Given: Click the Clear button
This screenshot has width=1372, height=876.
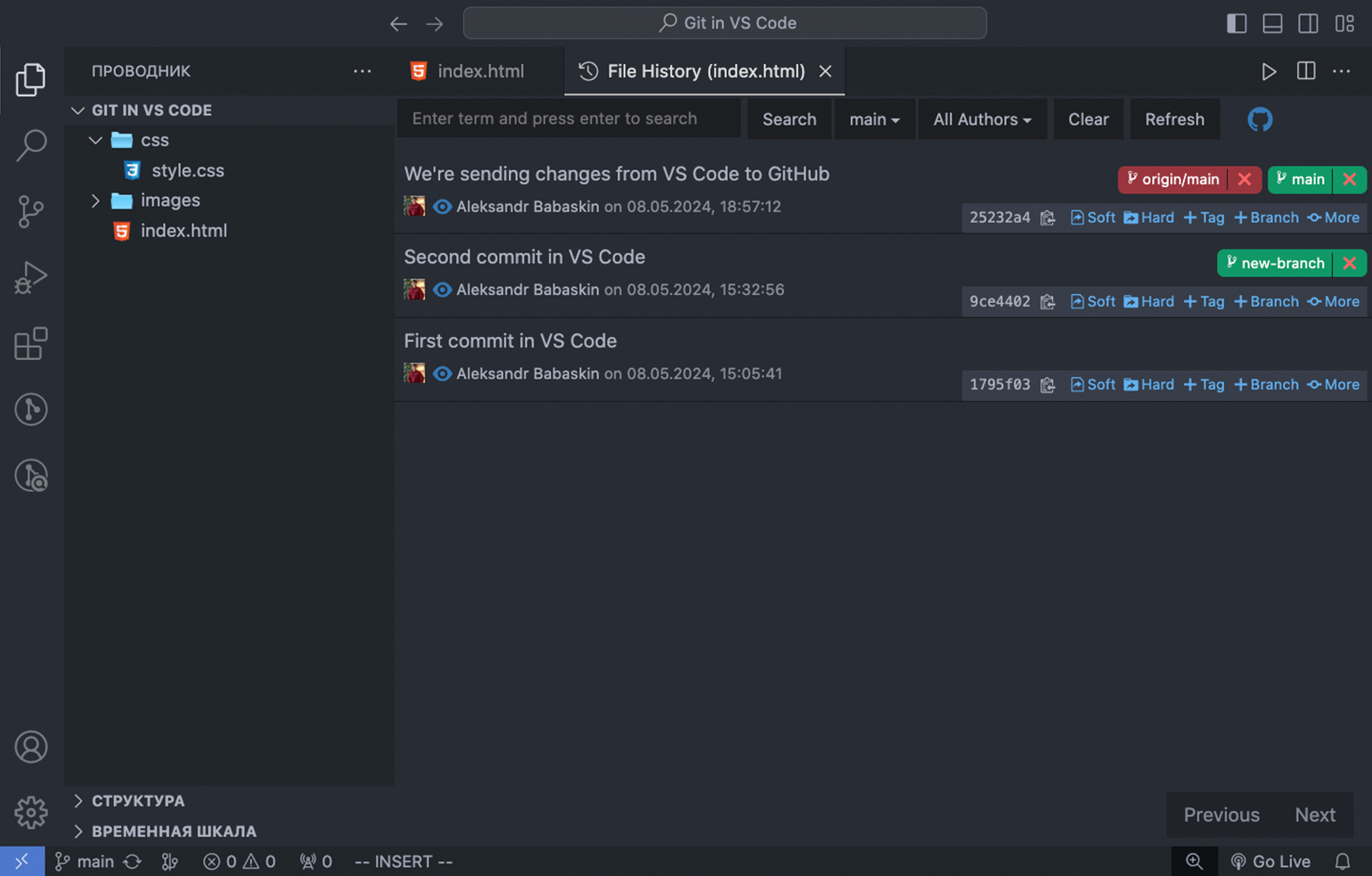Looking at the screenshot, I should point(1088,119).
